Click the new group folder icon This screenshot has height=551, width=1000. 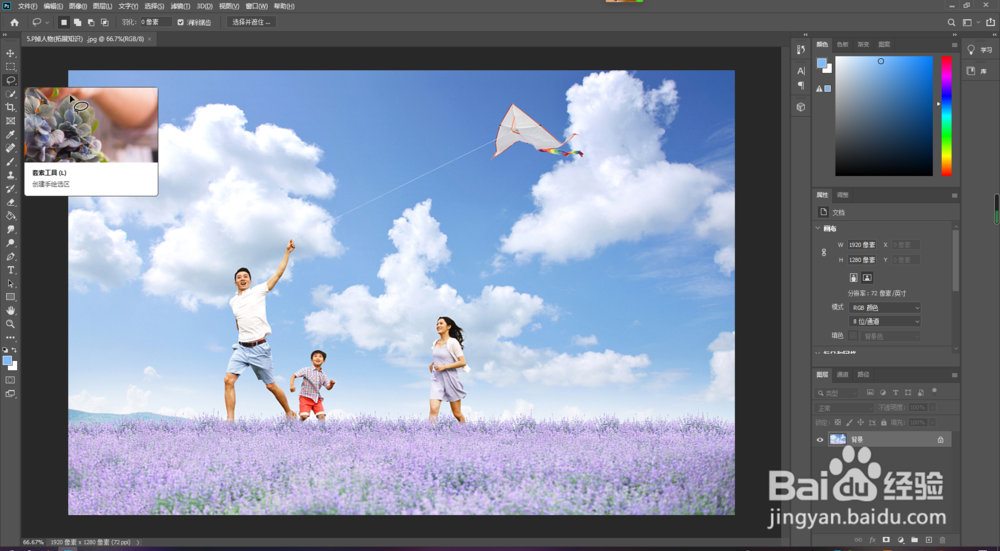tap(915, 540)
